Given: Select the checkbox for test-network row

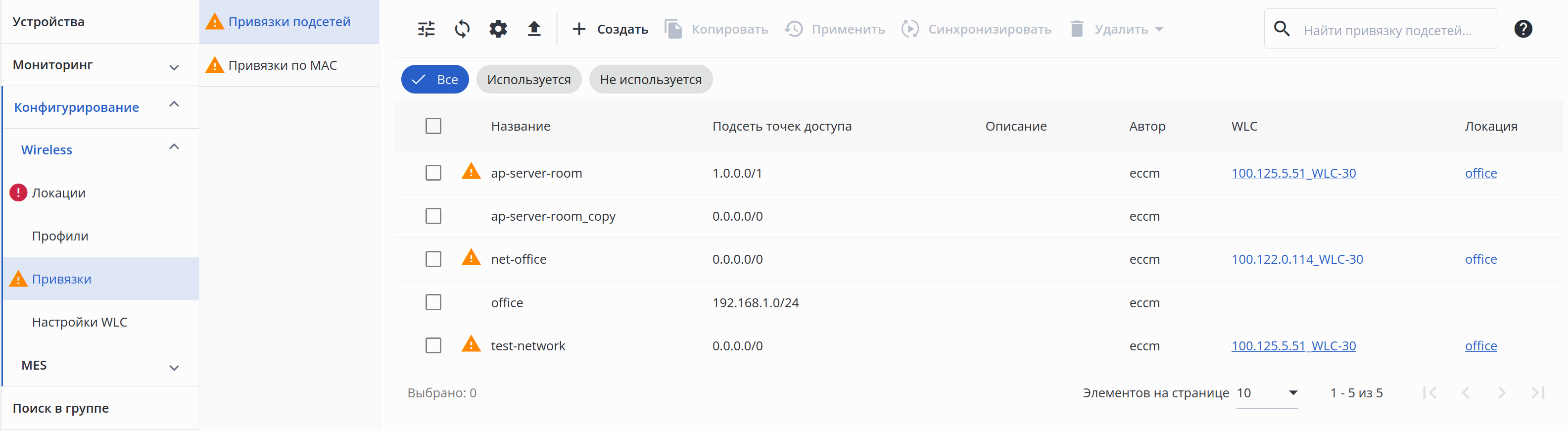Looking at the screenshot, I should coord(433,346).
